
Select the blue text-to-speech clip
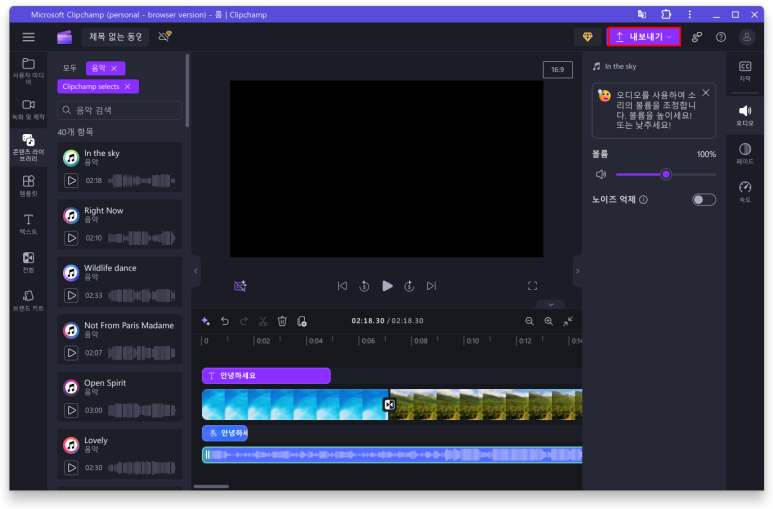tap(225, 433)
